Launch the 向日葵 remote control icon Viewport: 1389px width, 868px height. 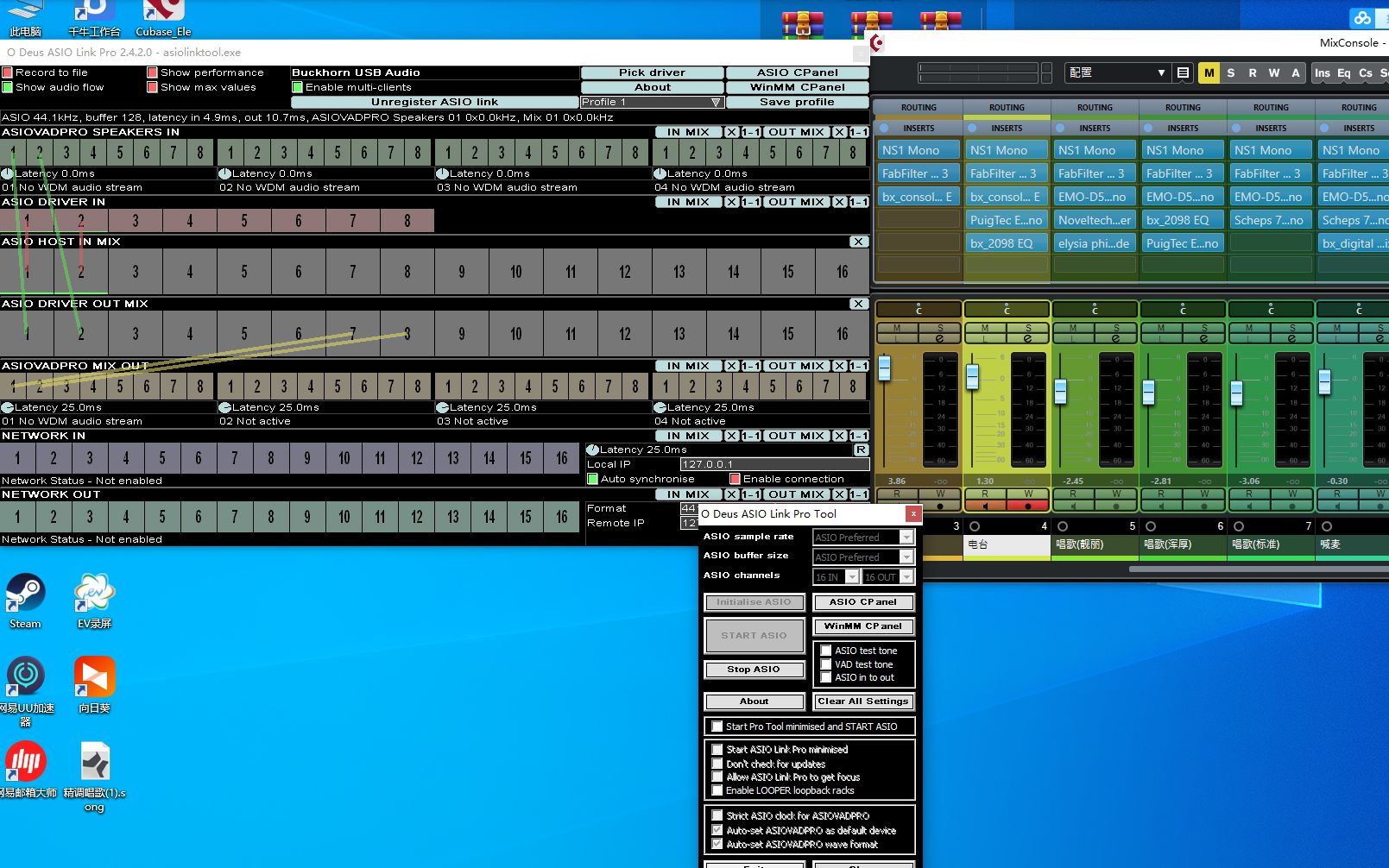(x=94, y=684)
